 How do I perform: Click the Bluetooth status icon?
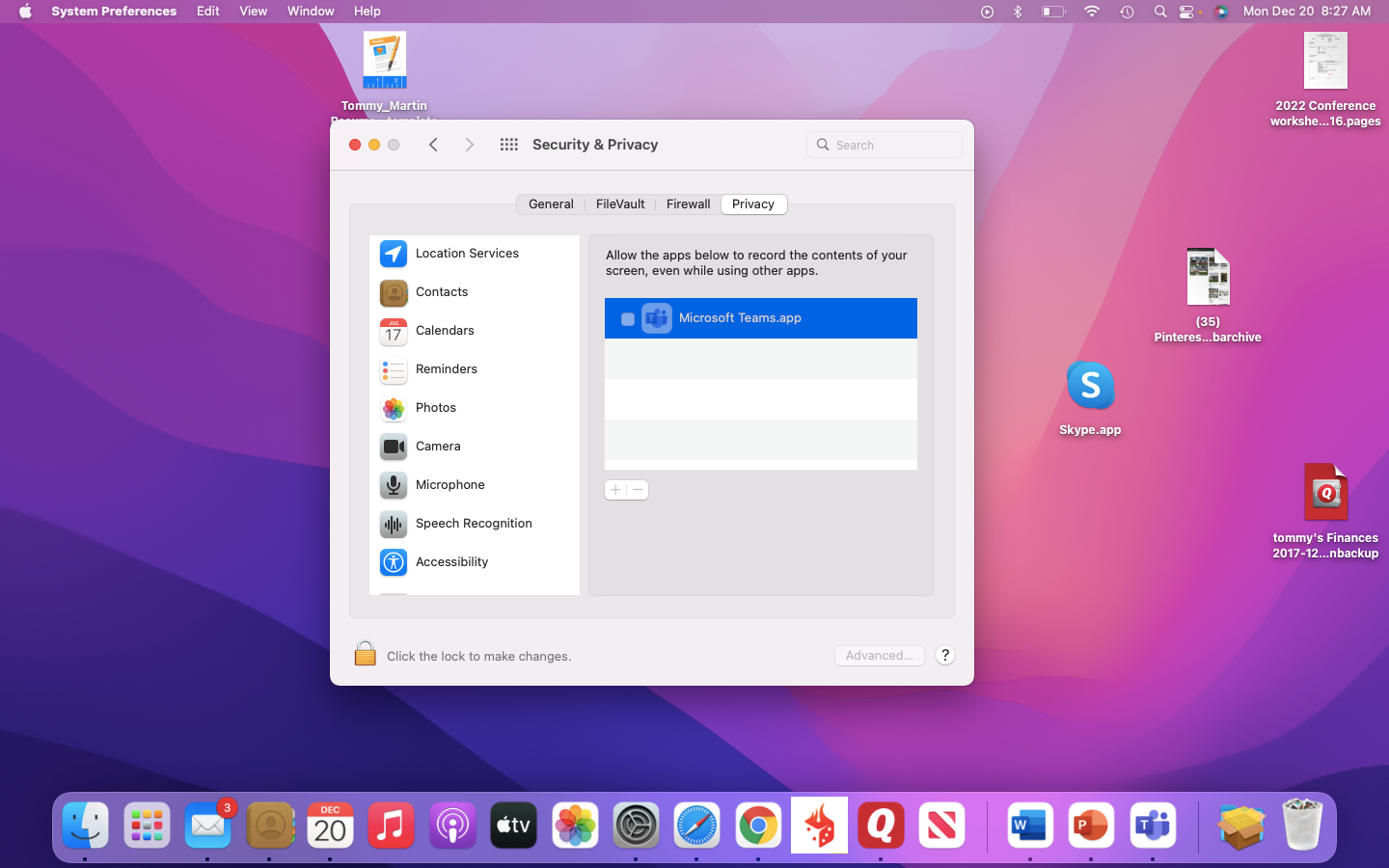(1018, 12)
